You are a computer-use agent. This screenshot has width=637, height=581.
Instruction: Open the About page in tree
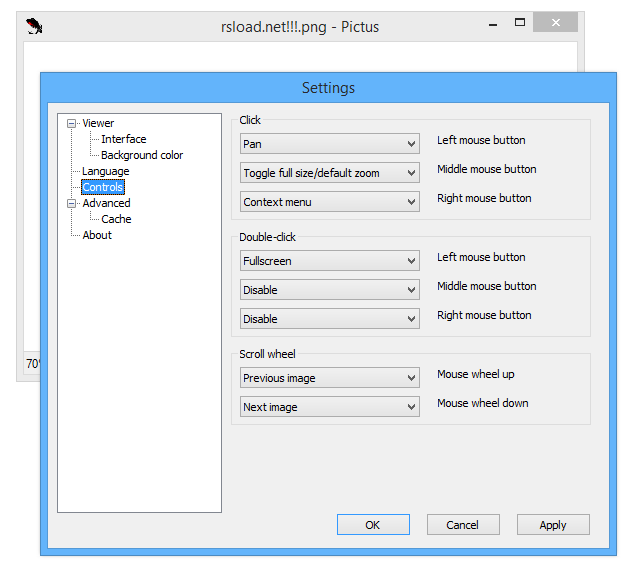97,235
